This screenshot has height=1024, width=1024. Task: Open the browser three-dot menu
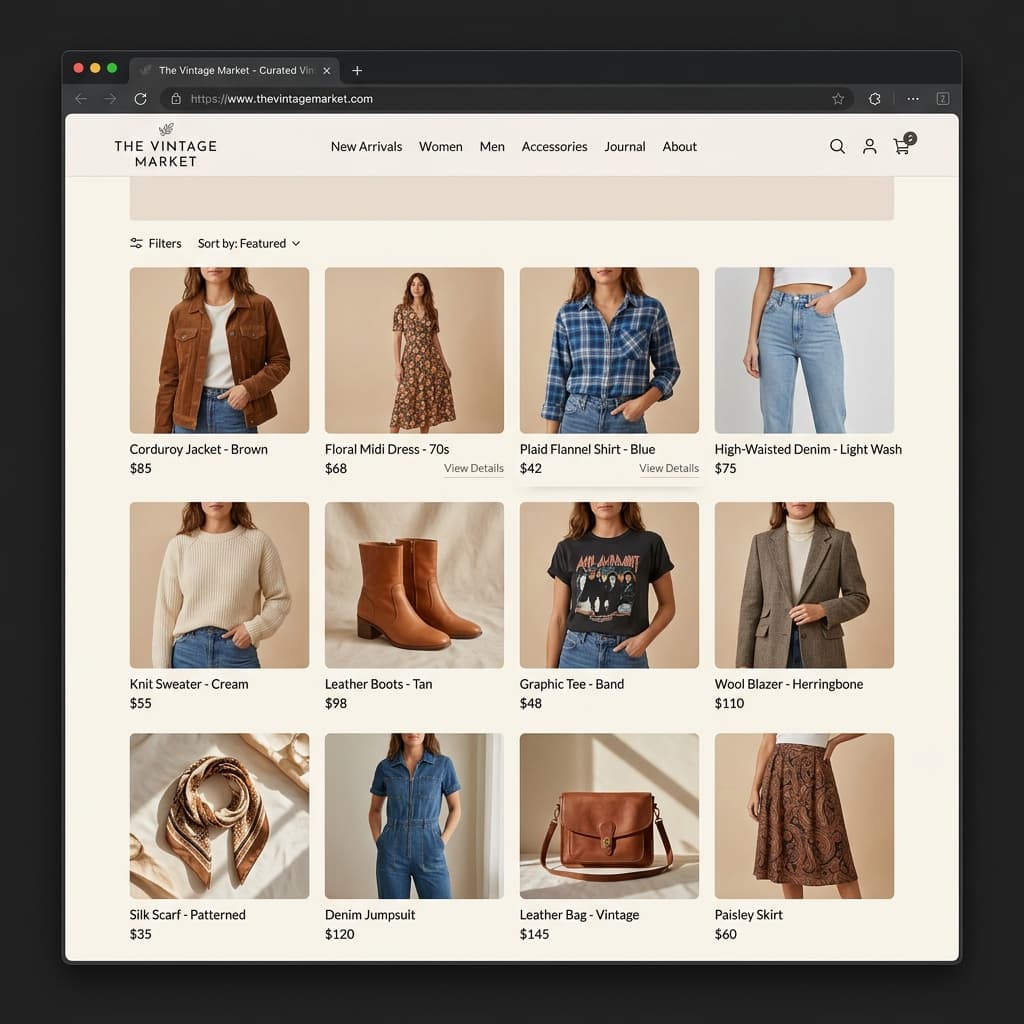[912, 98]
